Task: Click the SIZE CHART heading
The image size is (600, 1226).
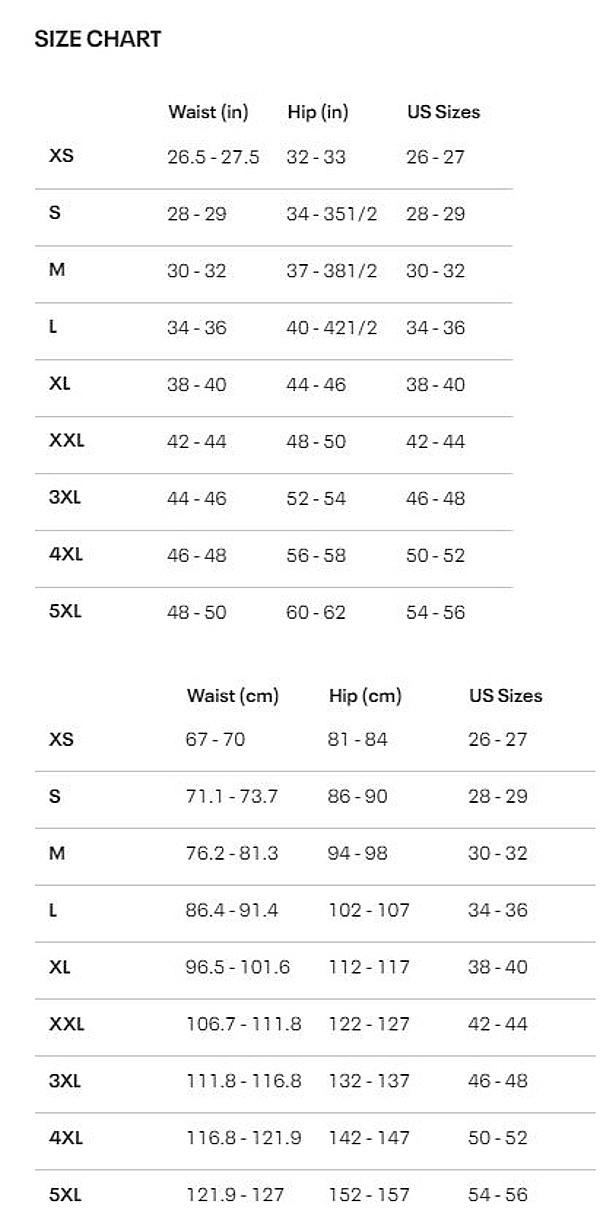Action: [98, 40]
